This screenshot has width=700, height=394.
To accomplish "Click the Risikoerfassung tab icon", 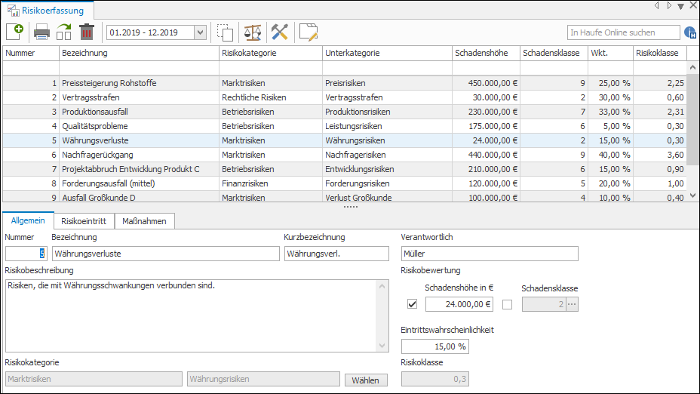I will 13,11.
